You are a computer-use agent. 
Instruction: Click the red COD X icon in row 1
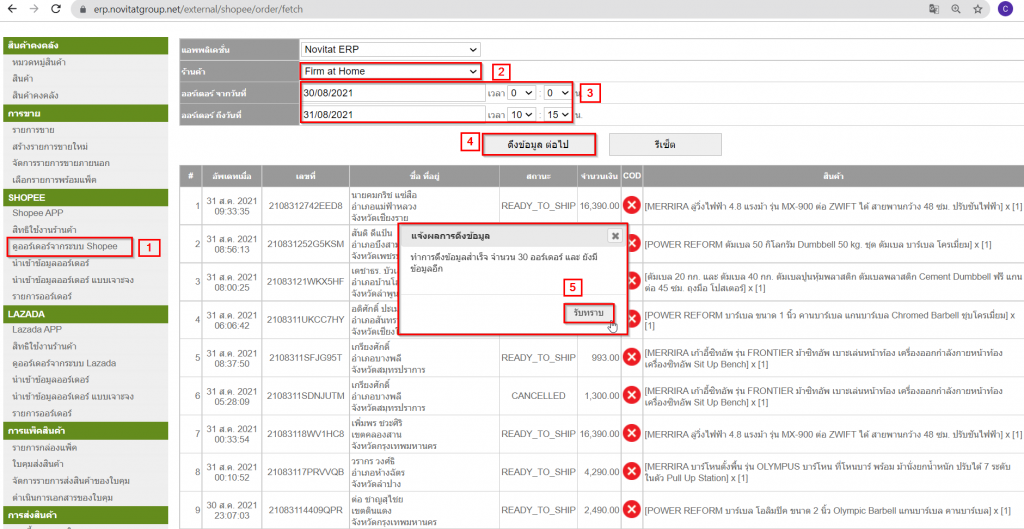632,205
